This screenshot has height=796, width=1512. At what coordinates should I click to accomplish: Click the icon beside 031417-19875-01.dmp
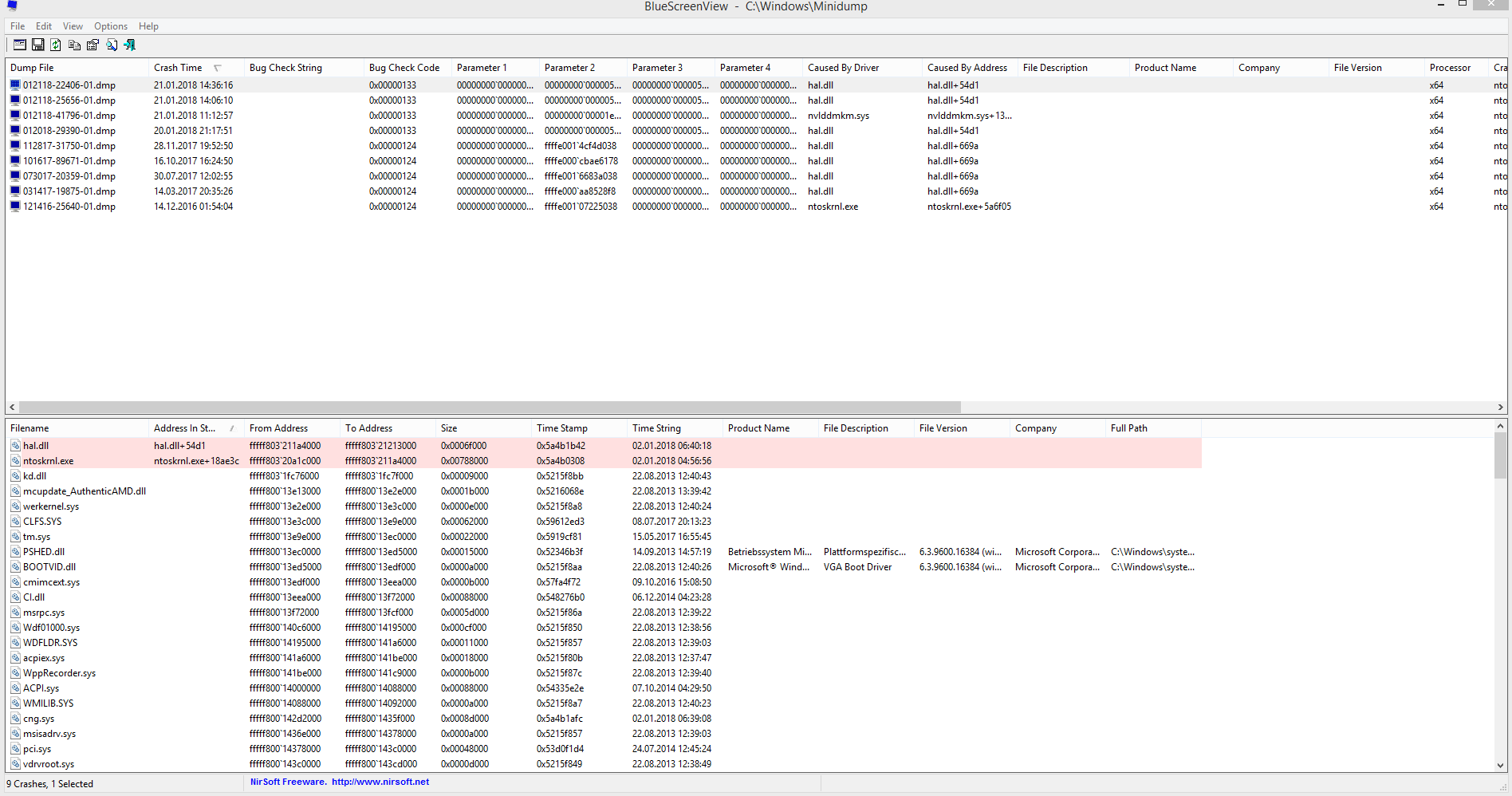[x=15, y=191]
